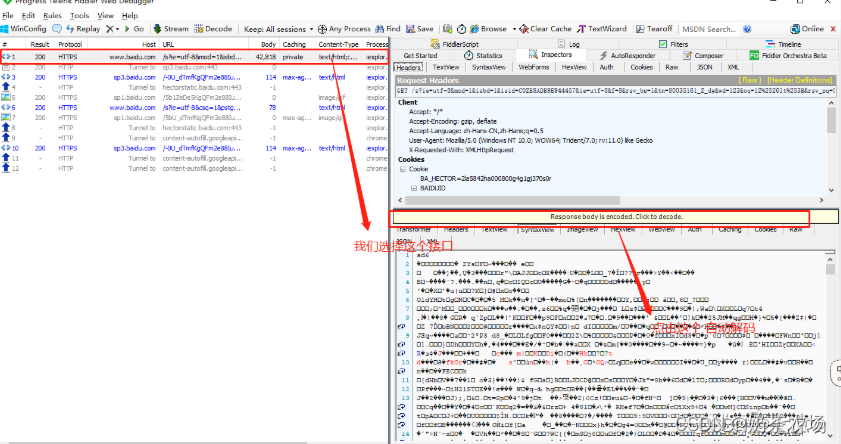
Task: Select session 3 sp3.baidu.com row
Action: tap(194, 77)
